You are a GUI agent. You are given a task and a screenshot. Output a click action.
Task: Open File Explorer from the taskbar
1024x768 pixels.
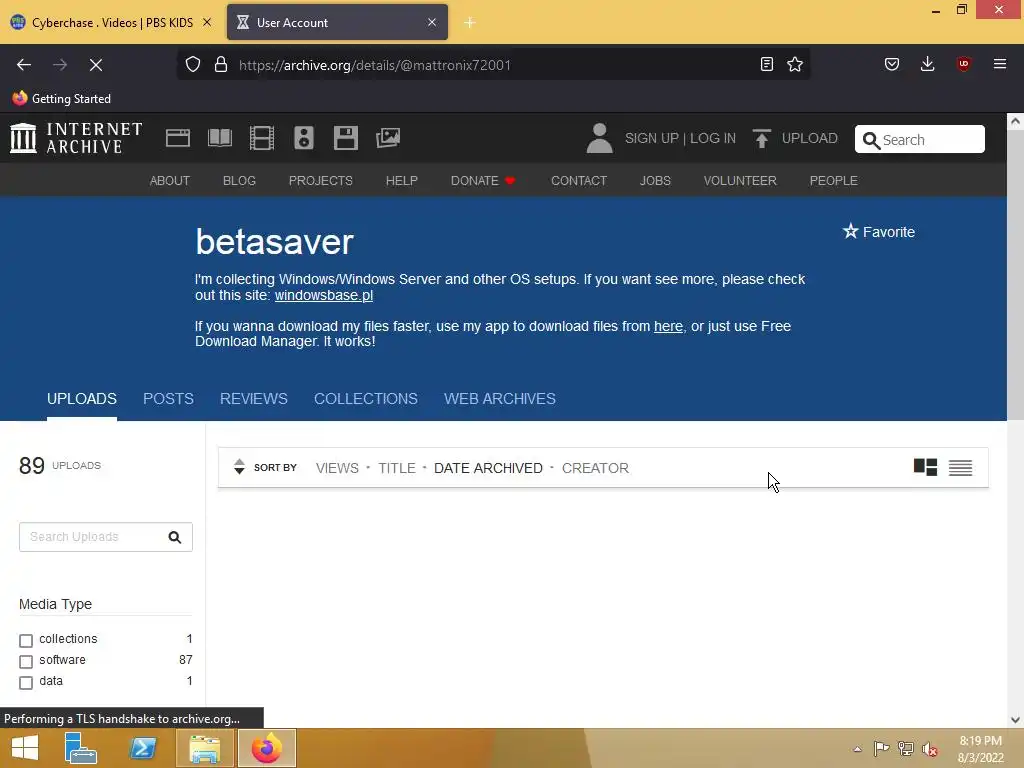click(204, 748)
